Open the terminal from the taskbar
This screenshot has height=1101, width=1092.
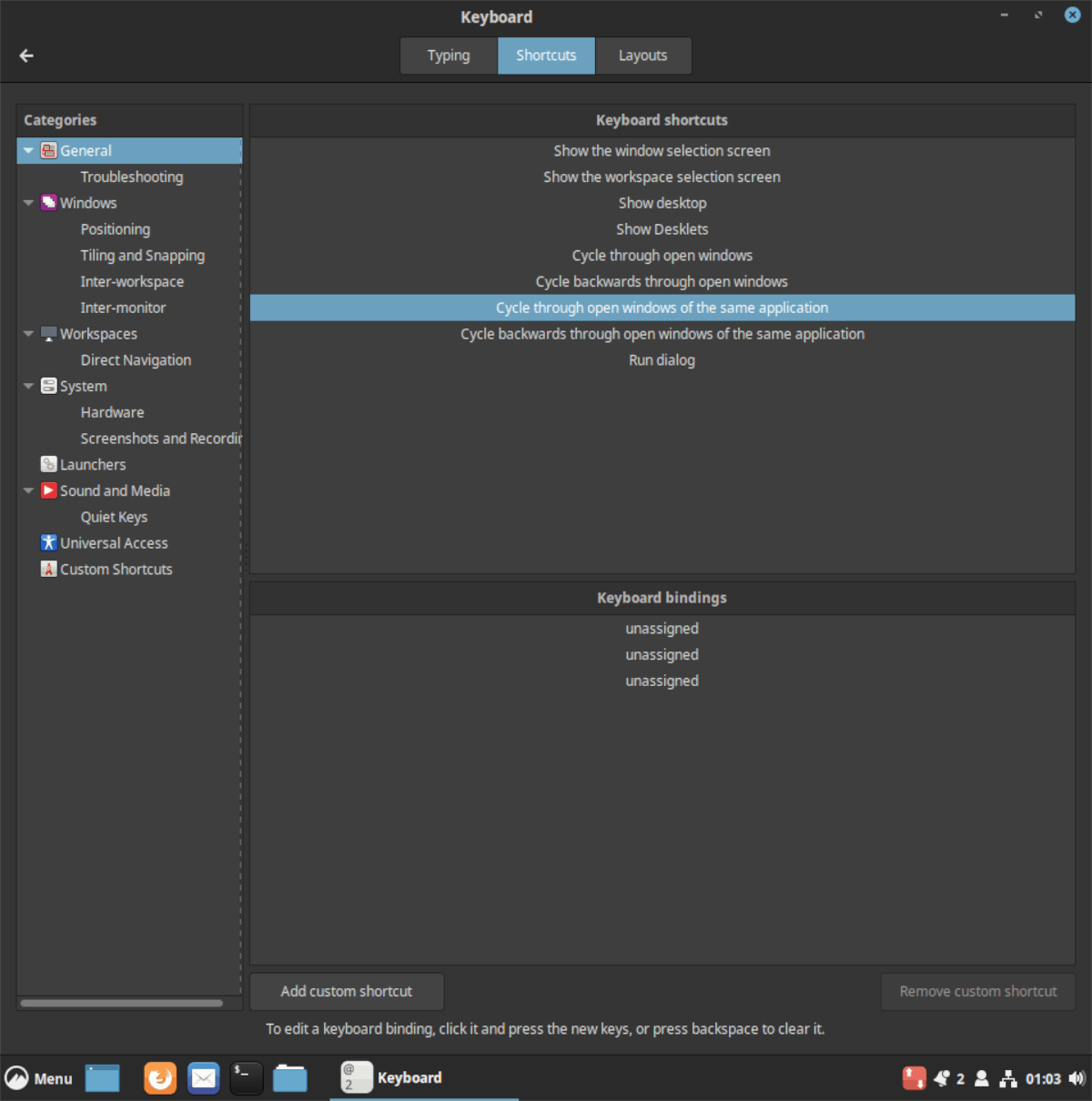click(x=246, y=1077)
